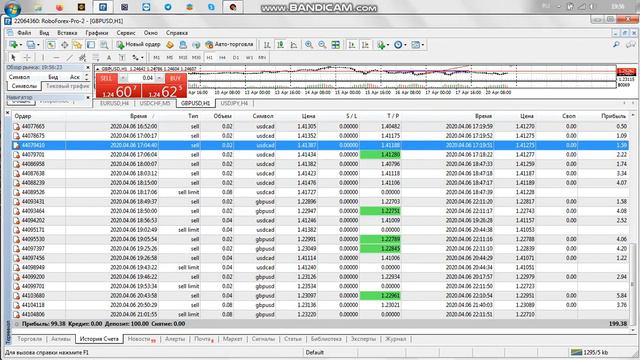Click the Новый ордер button

tap(139, 44)
